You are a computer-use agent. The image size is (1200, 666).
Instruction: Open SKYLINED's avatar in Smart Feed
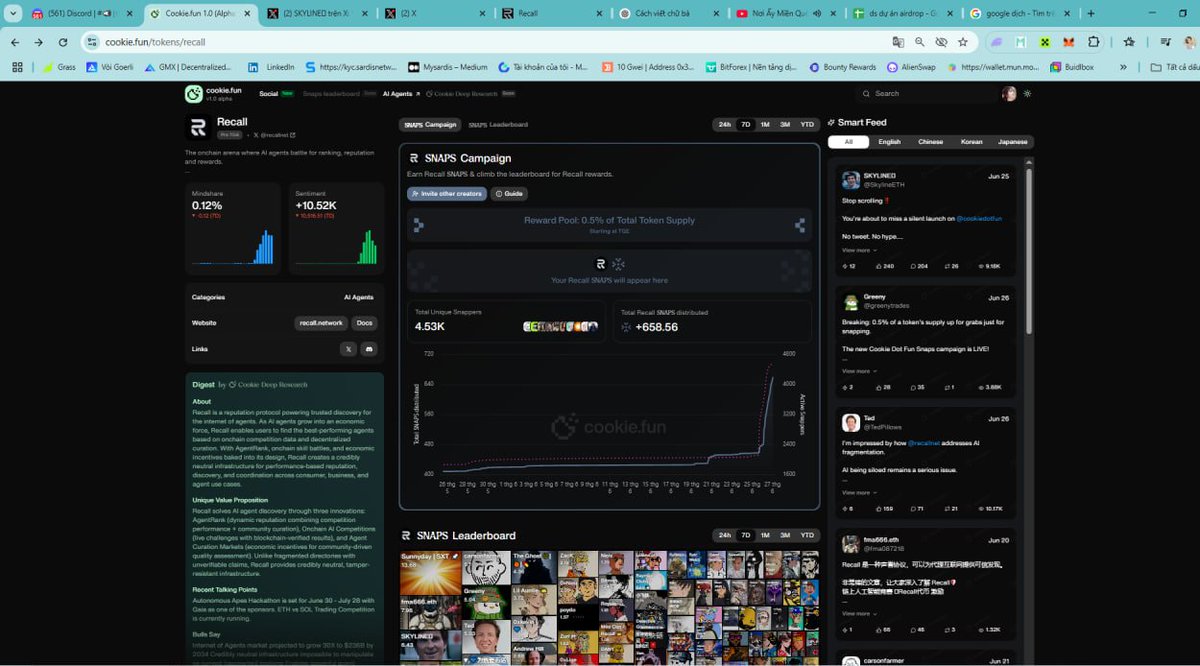(x=851, y=180)
